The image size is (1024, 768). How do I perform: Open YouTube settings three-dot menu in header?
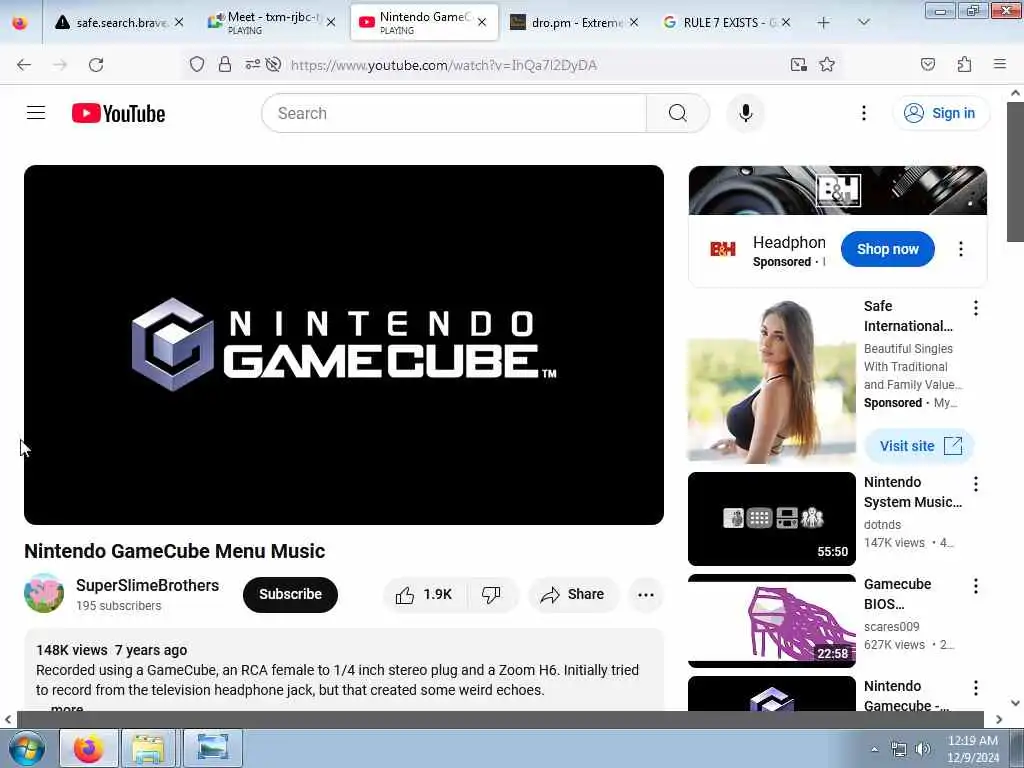coord(863,113)
